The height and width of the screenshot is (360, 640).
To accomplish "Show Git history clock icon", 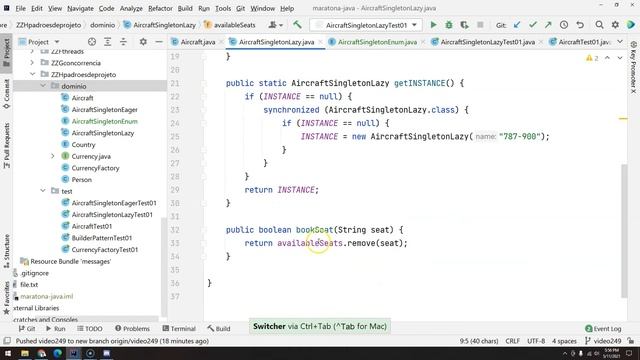I will pos(564,25).
